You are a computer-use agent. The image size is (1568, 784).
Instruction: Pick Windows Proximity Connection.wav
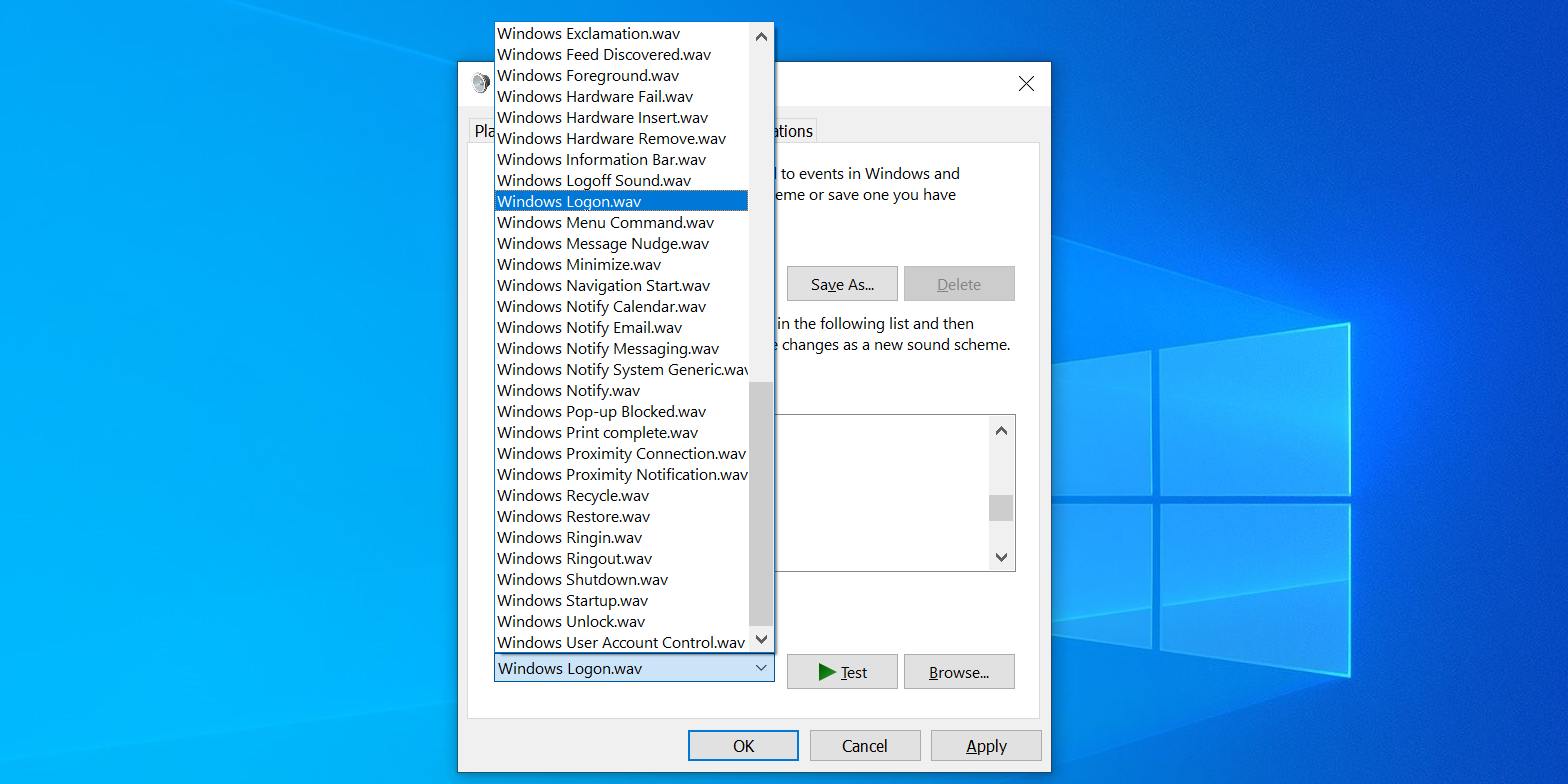tap(622, 454)
